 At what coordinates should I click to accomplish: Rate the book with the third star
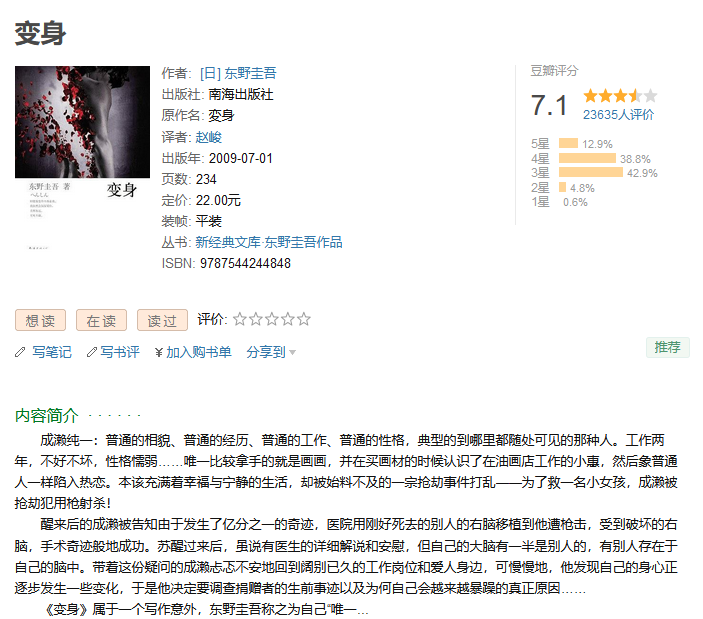point(272,319)
